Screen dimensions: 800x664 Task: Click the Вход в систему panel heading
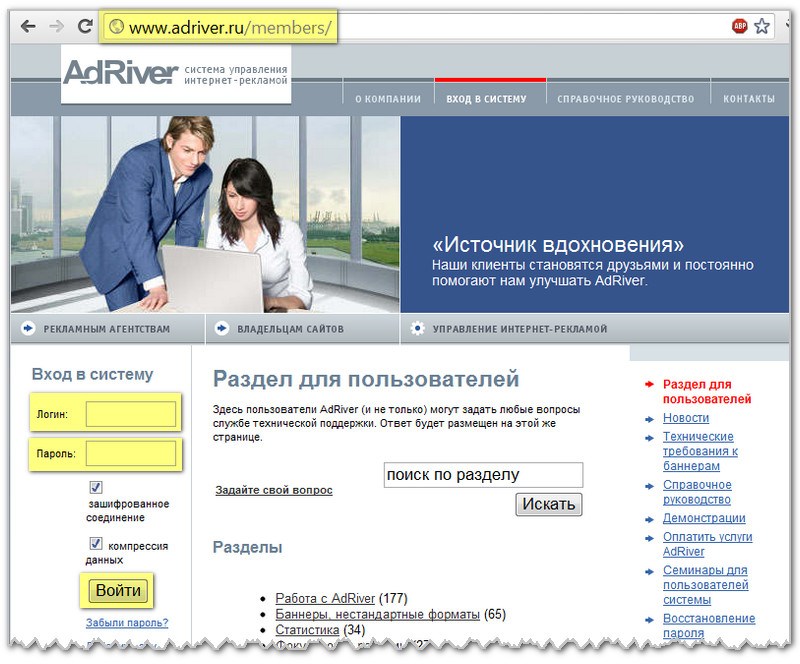click(x=92, y=374)
